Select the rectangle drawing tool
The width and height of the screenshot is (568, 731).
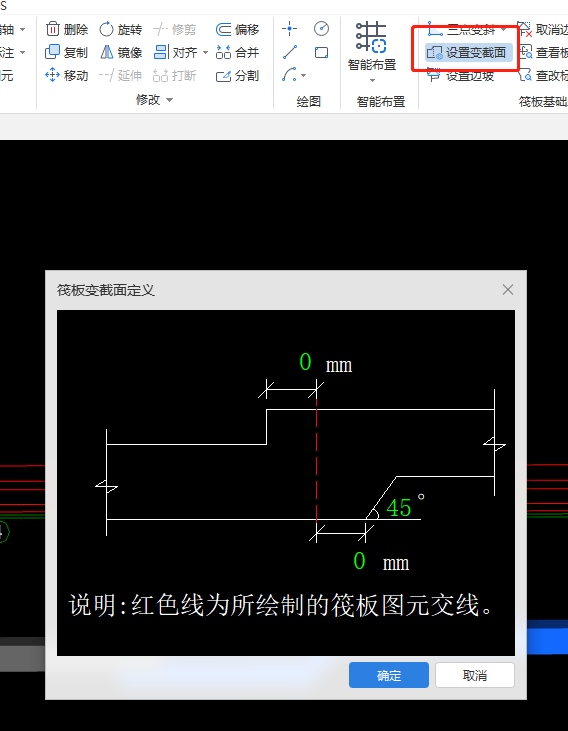tap(321, 52)
